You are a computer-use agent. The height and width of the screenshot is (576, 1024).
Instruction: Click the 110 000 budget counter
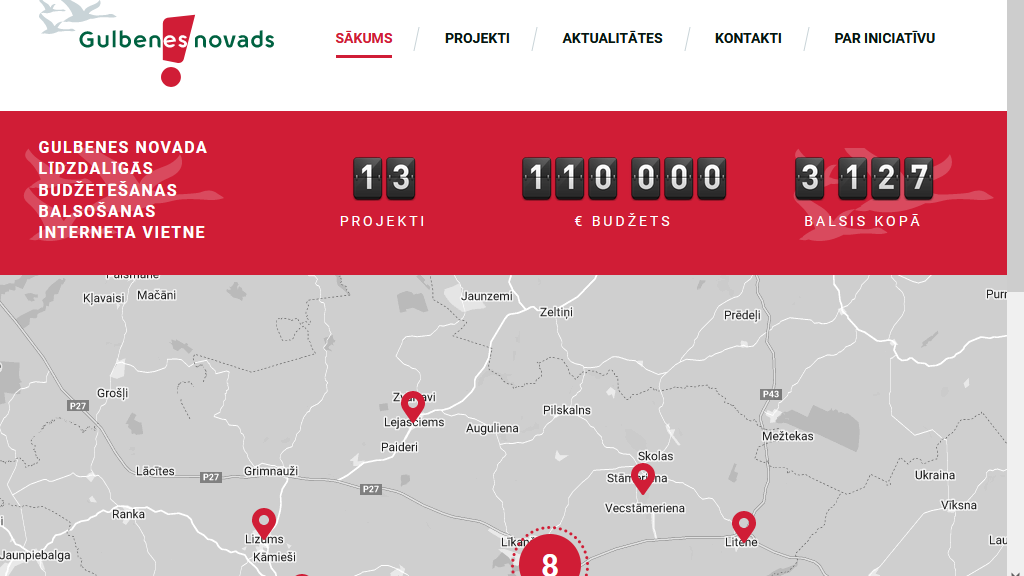[x=623, y=178]
